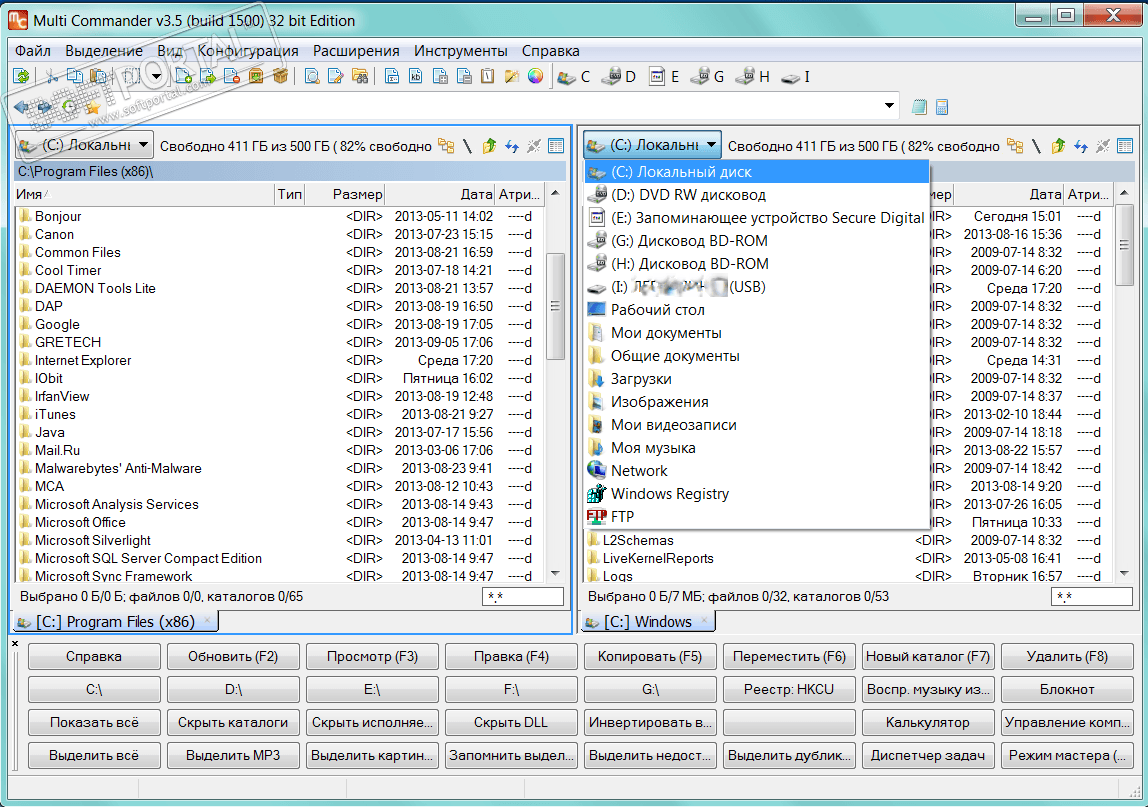
Task: Click the Notepad icon beside command line
Action: (x=920, y=107)
